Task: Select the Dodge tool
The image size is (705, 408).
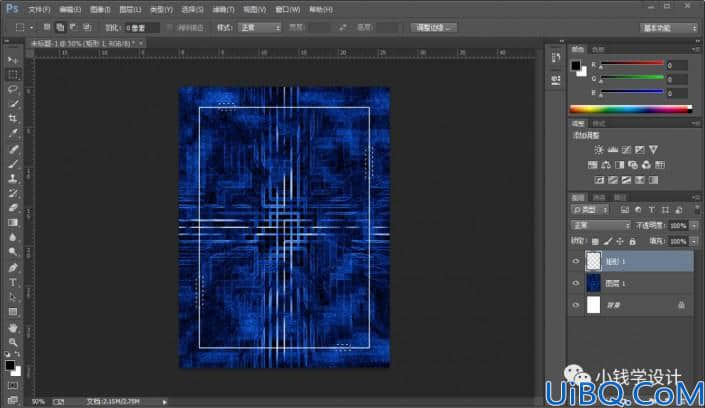Action: tap(13, 252)
